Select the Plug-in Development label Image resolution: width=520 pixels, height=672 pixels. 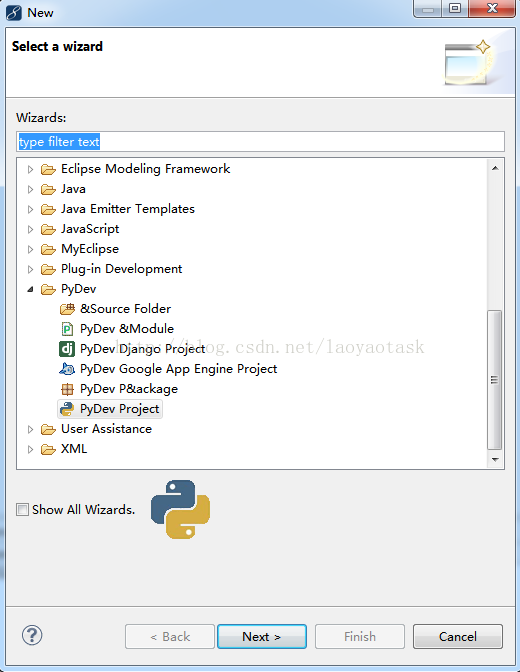point(121,269)
